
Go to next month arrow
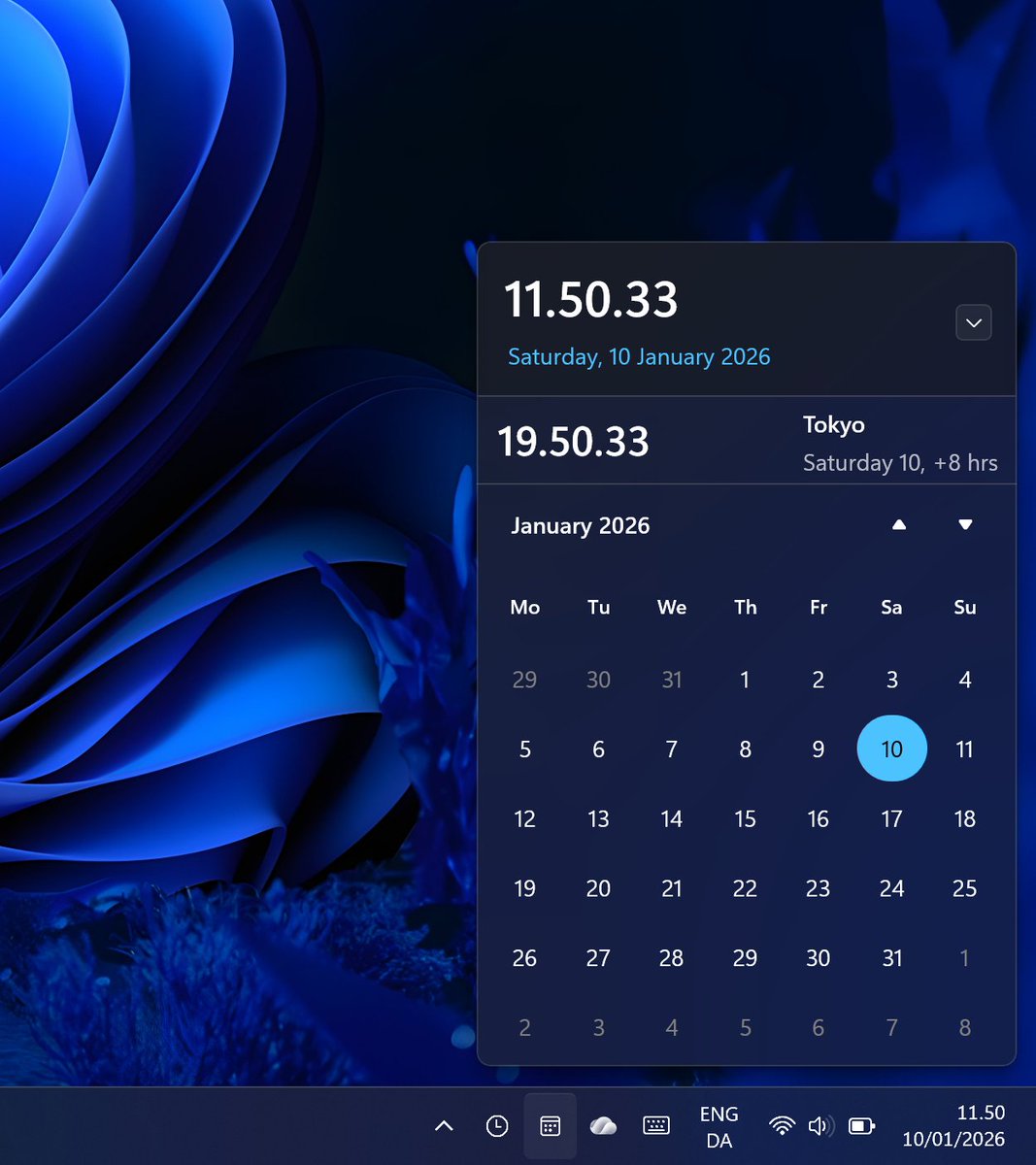(x=965, y=525)
